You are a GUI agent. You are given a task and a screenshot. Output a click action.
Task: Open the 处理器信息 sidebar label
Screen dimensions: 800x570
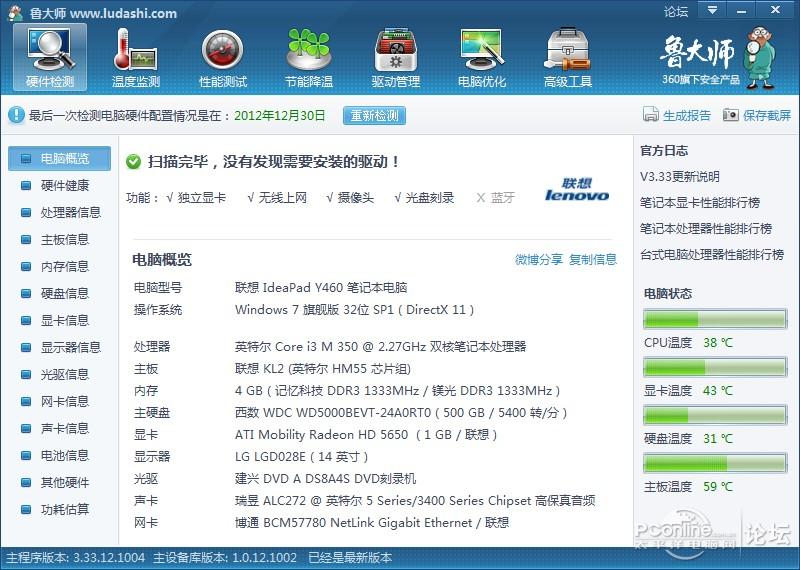tap(71, 212)
